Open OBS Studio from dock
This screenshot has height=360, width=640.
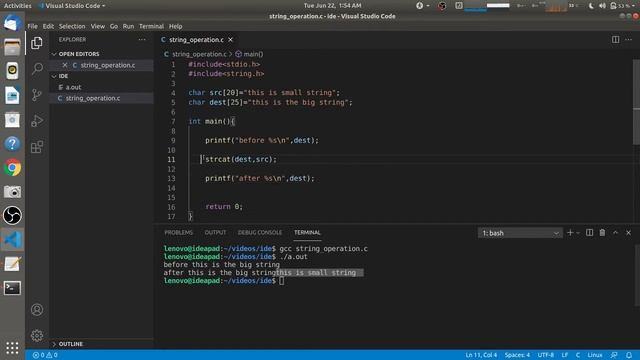[x=12, y=216]
